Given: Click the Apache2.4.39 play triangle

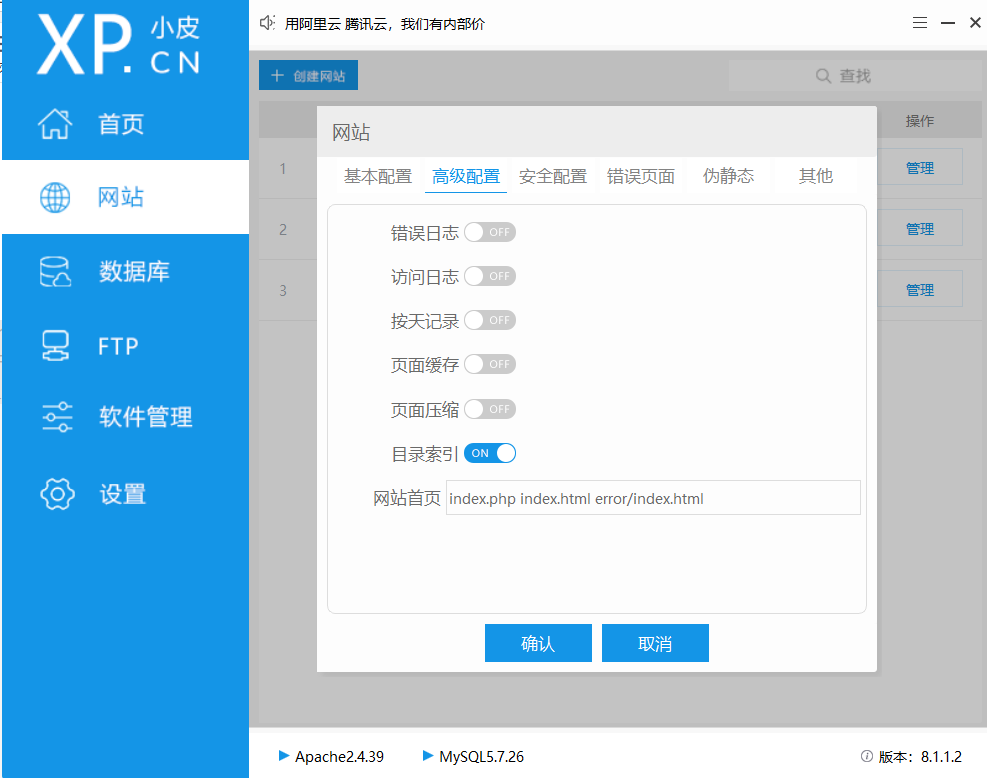Looking at the screenshot, I should coord(284,755).
